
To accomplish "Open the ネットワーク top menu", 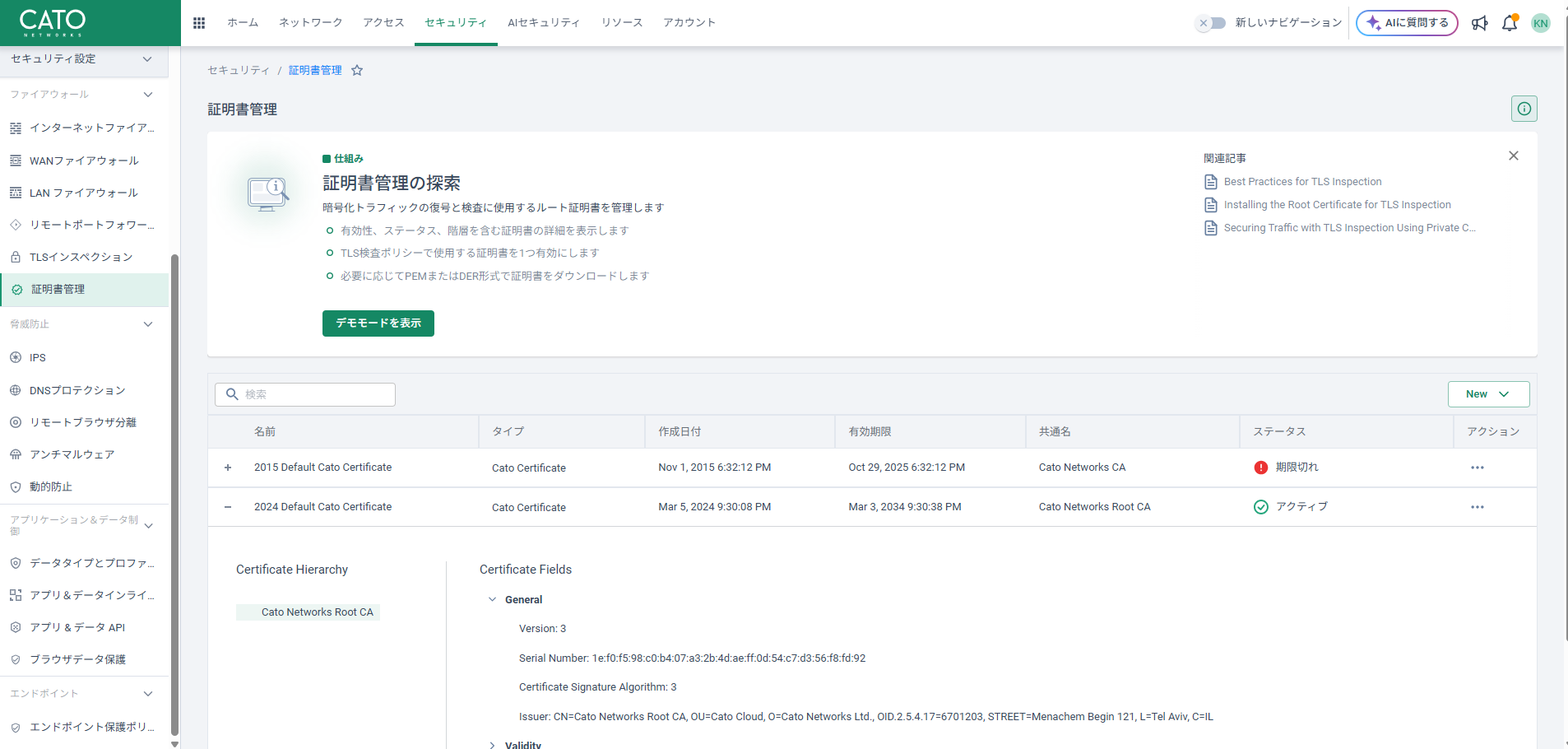I will pos(311,23).
